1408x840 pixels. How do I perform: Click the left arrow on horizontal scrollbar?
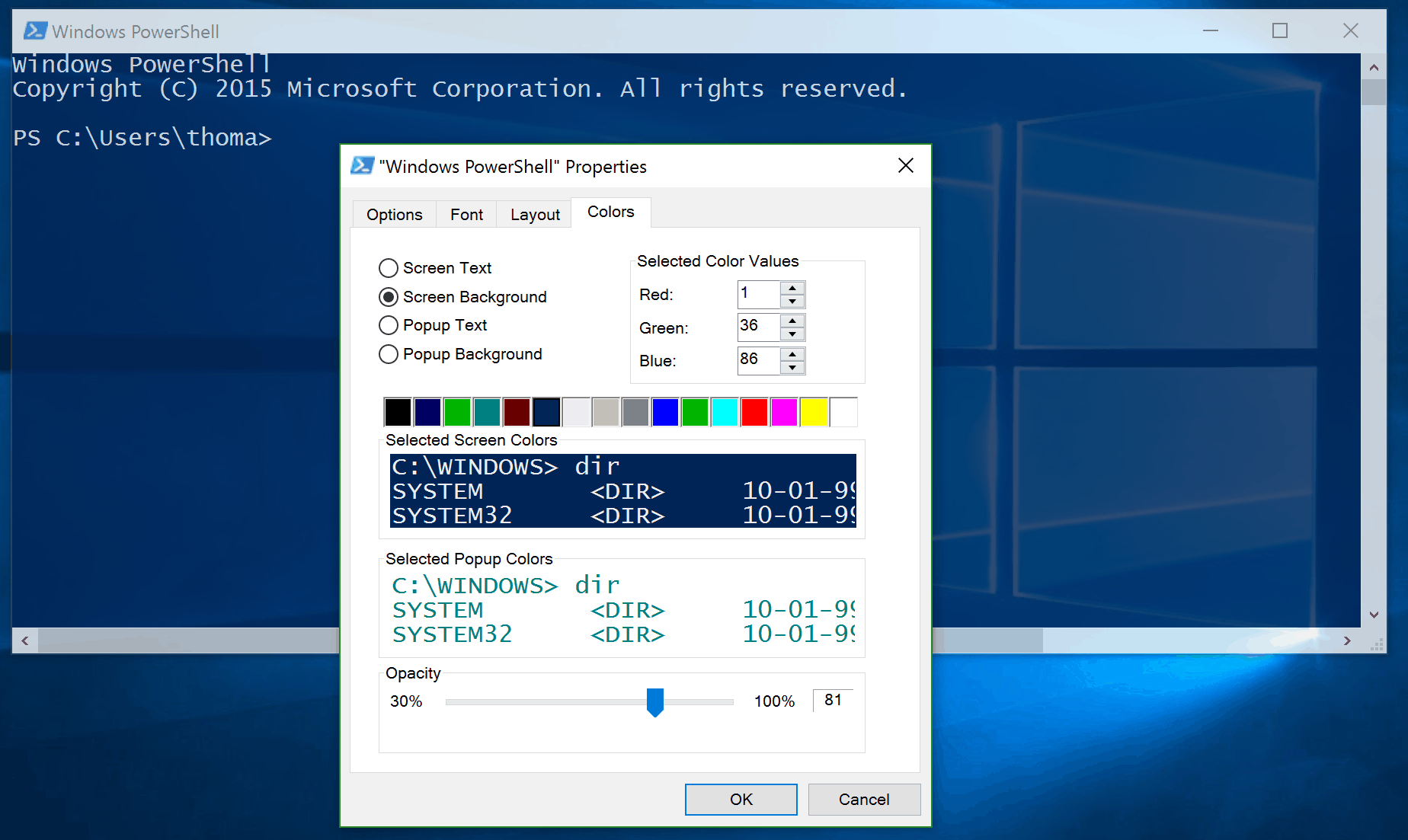[24, 640]
